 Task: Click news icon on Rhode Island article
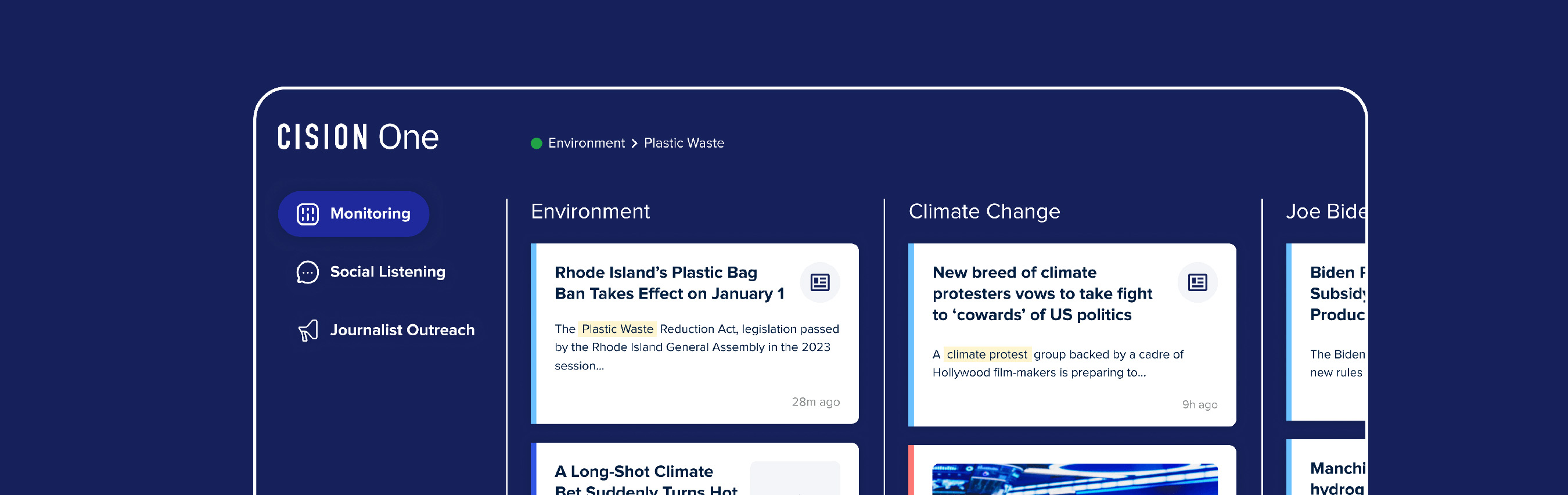pyautogui.click(x=819, y=282)
